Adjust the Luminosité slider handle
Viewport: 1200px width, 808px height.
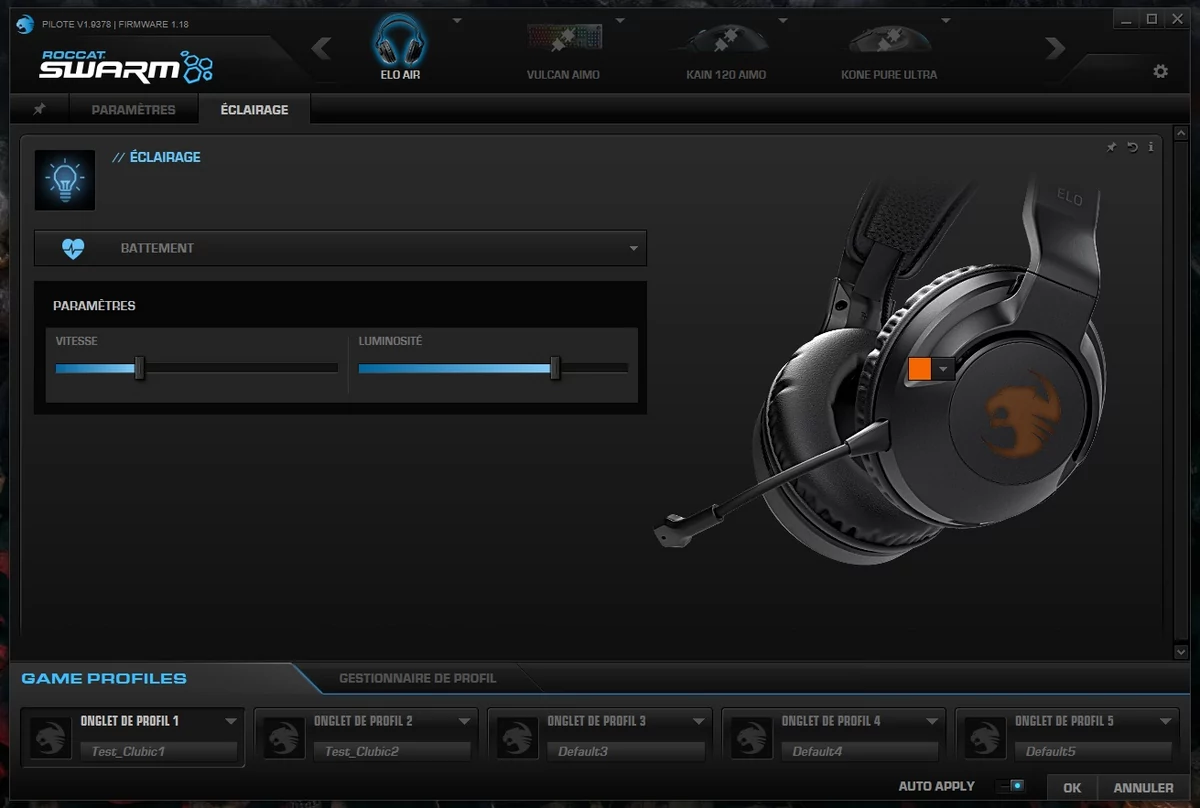point(555,368)
